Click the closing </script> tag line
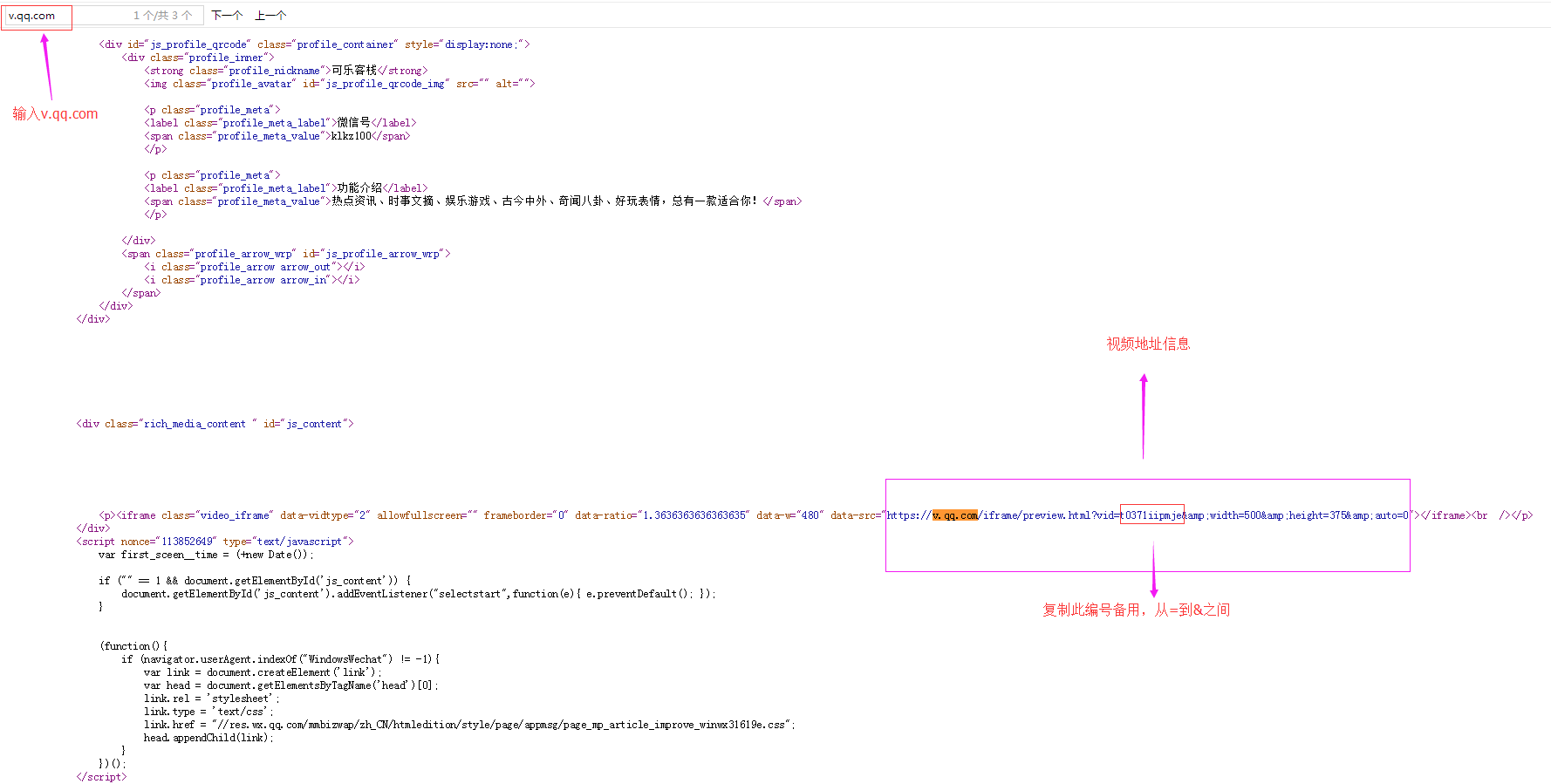The height and width of the screenshot is (784, 1551). tap(101, 777)
